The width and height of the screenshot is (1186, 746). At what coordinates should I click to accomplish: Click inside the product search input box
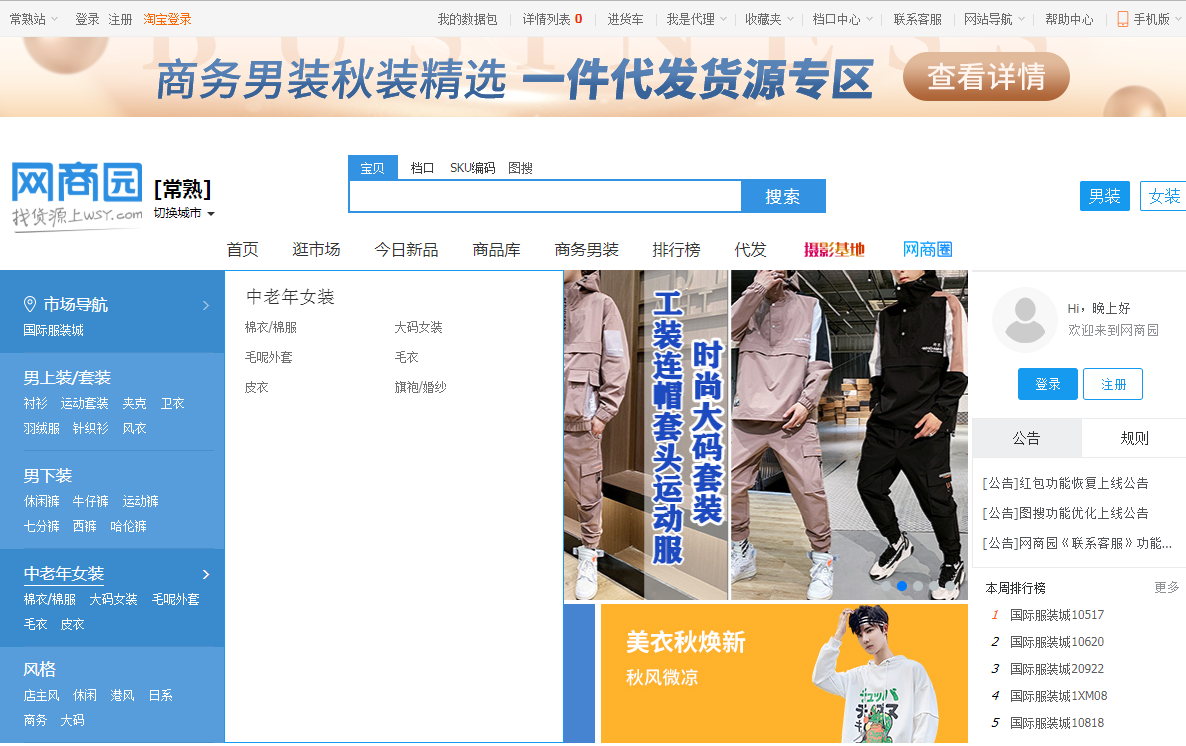point(545,196)
